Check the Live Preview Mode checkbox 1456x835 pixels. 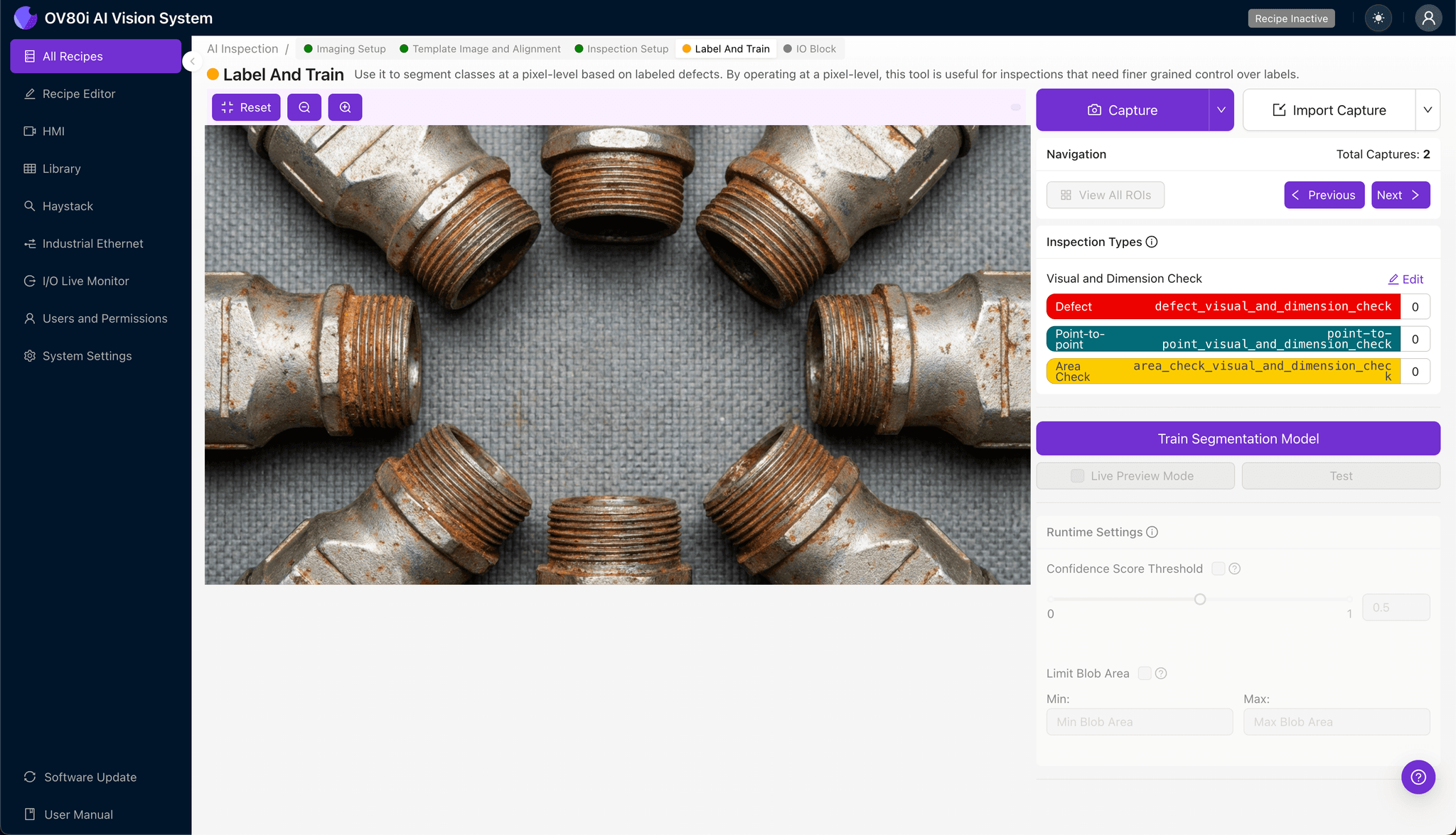pos(1076,475)
